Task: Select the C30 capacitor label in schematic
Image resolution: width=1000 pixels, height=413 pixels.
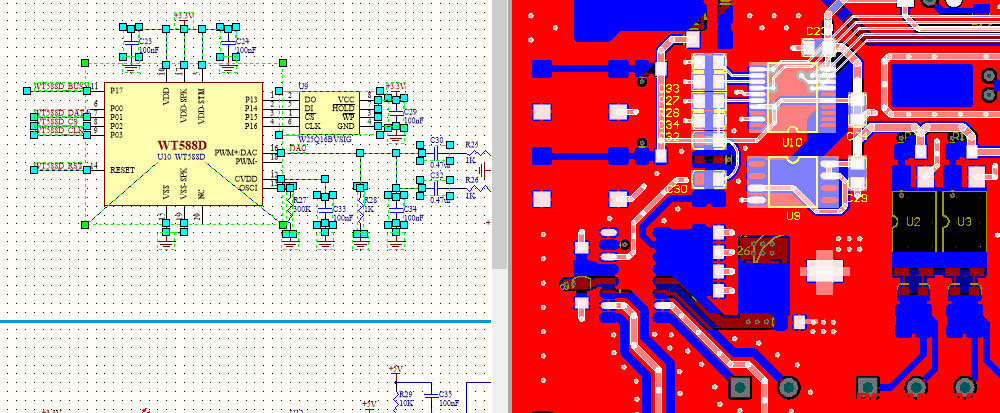Action: (x=437, y=139)
